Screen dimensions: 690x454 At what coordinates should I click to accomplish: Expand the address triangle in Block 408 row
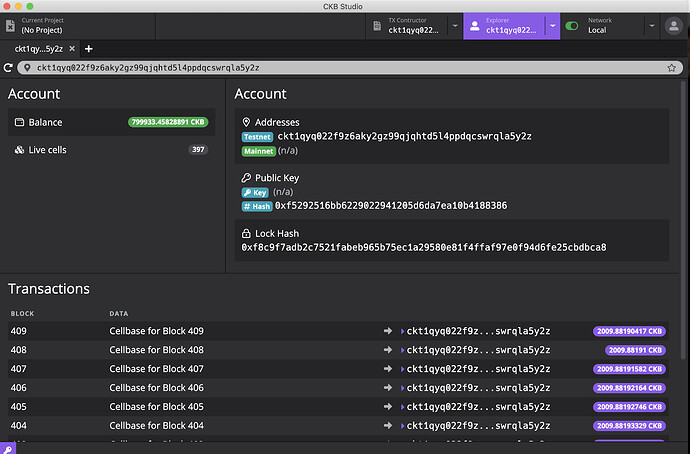pyautogui.click(x=402, y=350)
